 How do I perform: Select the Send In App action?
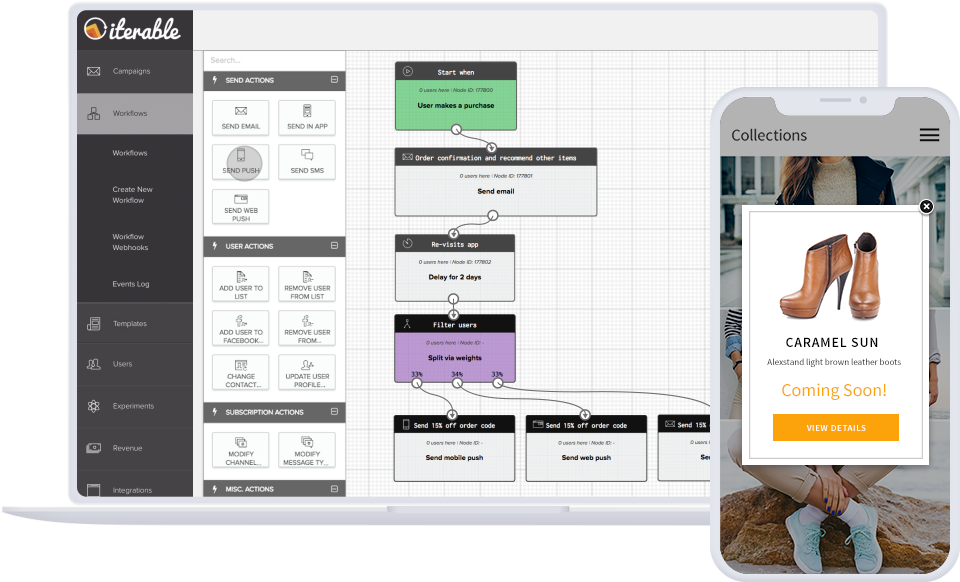point(307,117)
